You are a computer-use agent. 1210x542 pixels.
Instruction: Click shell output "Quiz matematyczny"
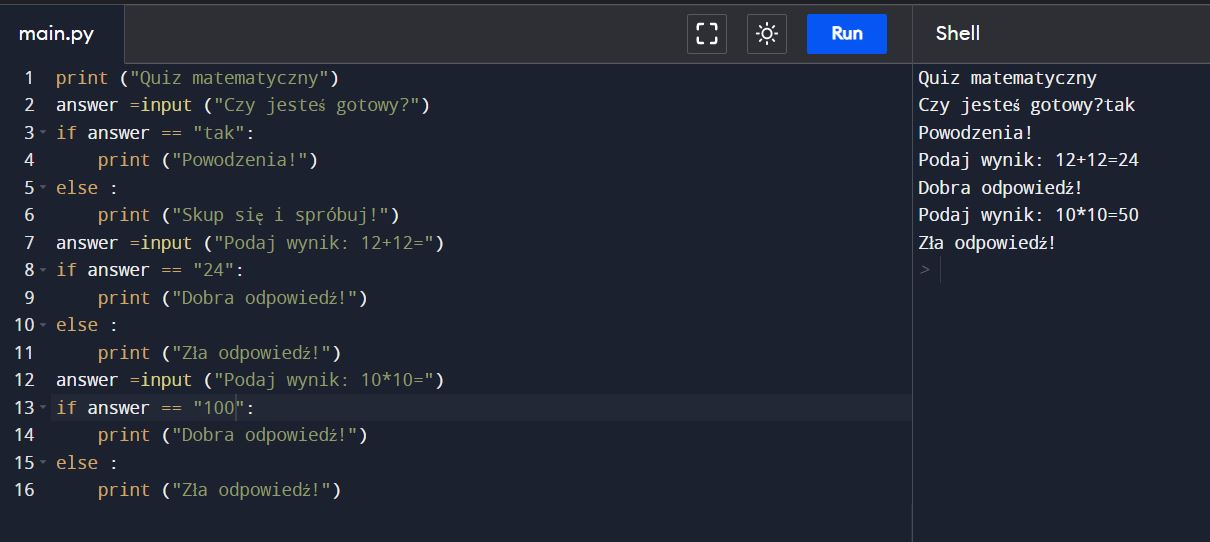click(x=1007, y=78)
